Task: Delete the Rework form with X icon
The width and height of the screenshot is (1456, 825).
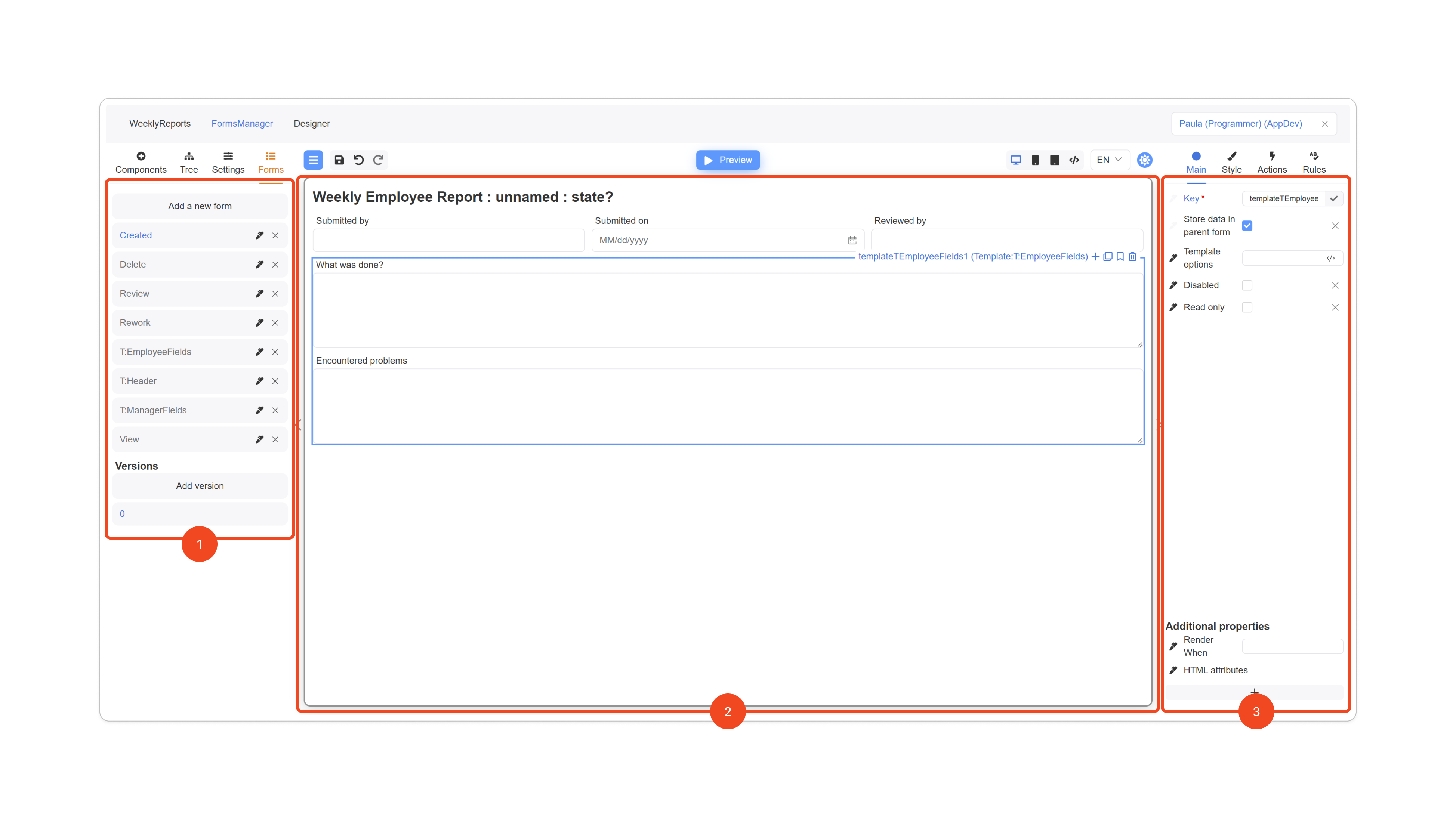Action: 275,322
